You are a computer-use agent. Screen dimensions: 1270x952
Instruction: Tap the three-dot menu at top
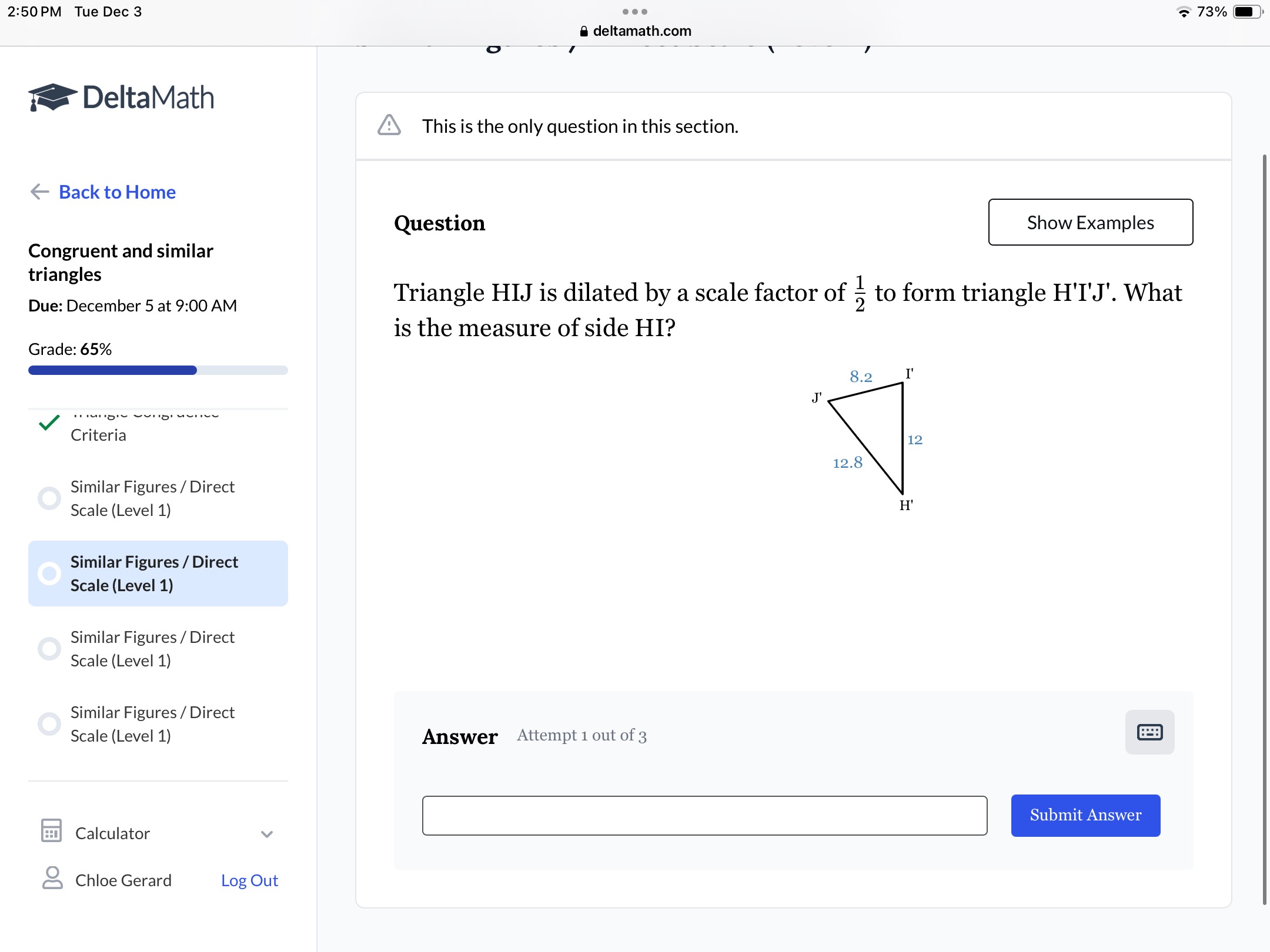[634, 12]
